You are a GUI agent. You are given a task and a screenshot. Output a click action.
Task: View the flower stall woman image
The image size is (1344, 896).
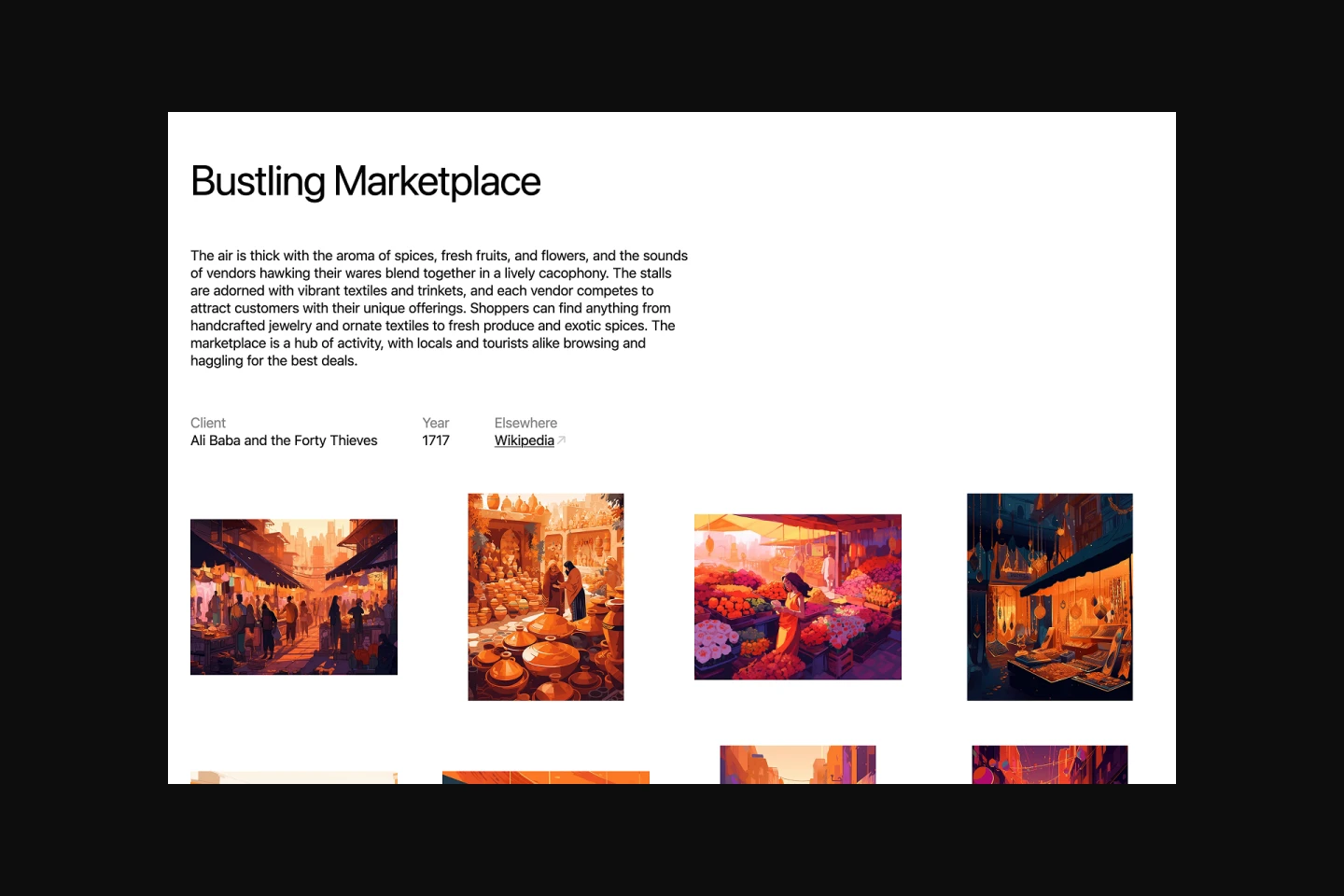(798, 596)
